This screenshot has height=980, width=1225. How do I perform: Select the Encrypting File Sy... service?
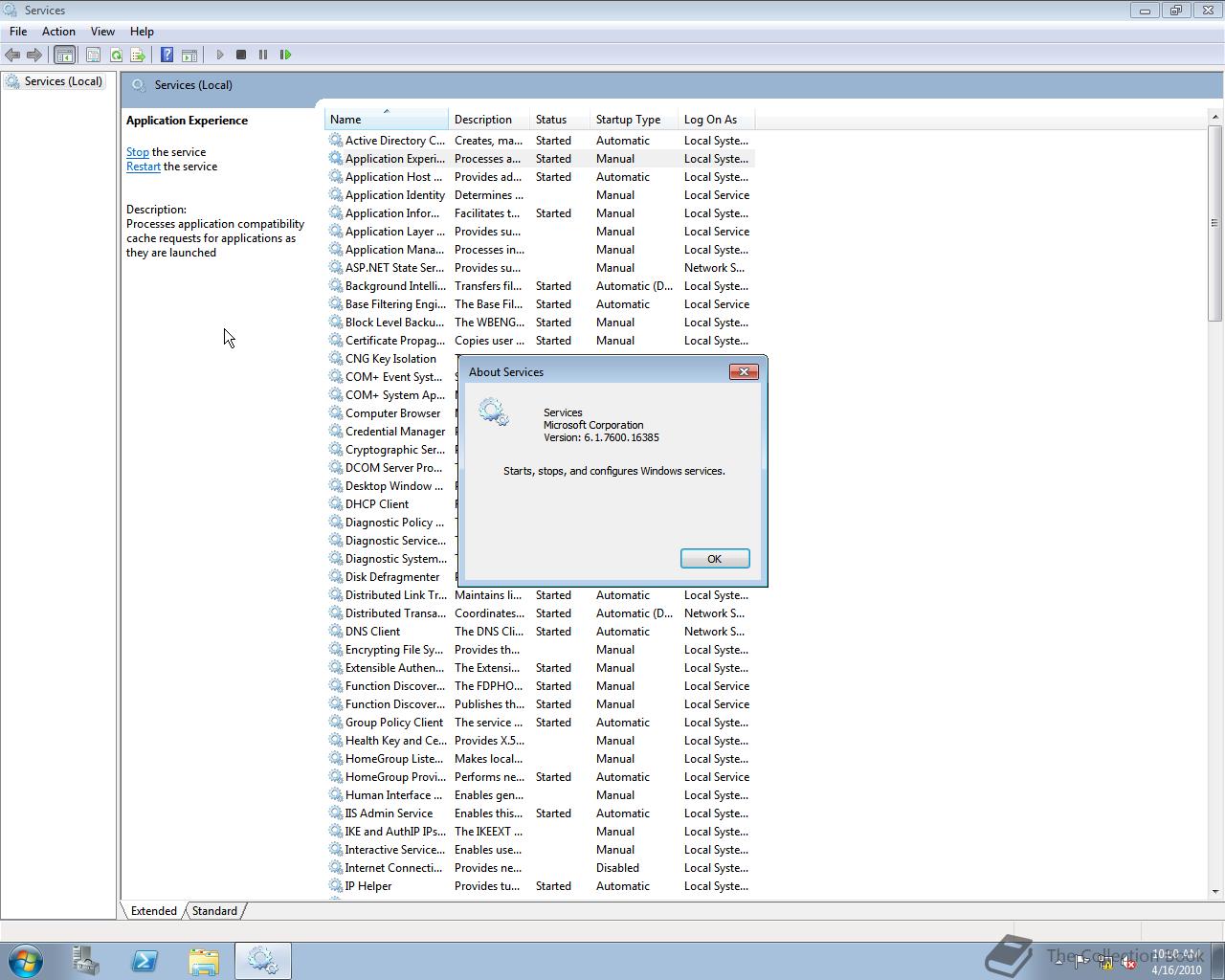541,650
